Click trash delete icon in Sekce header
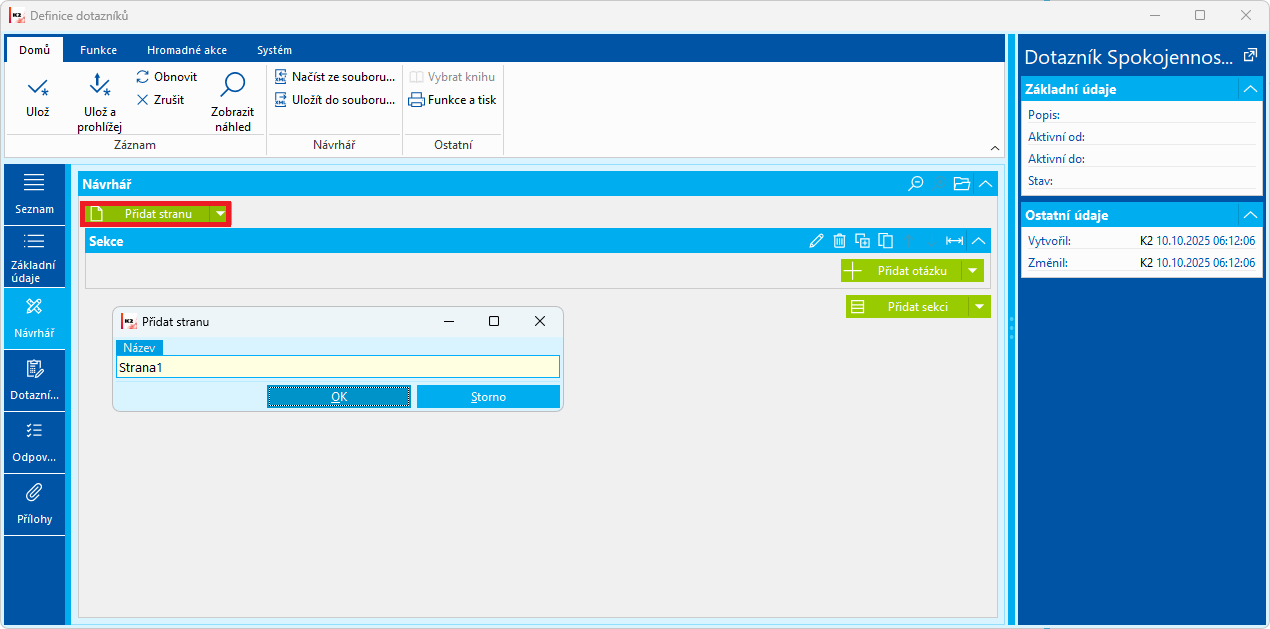 click(x=840, y=241)
